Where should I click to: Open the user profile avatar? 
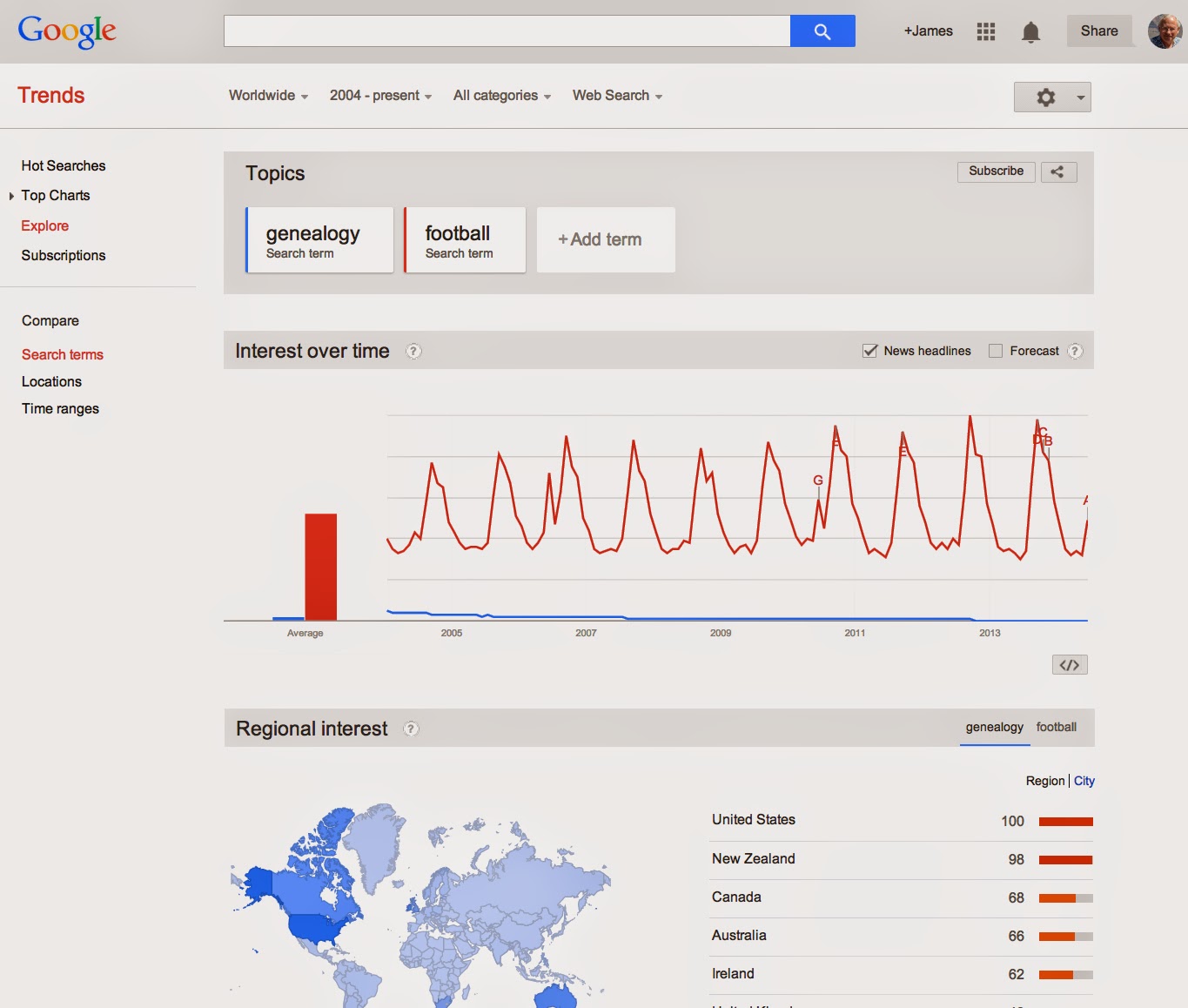[1165, 31]
